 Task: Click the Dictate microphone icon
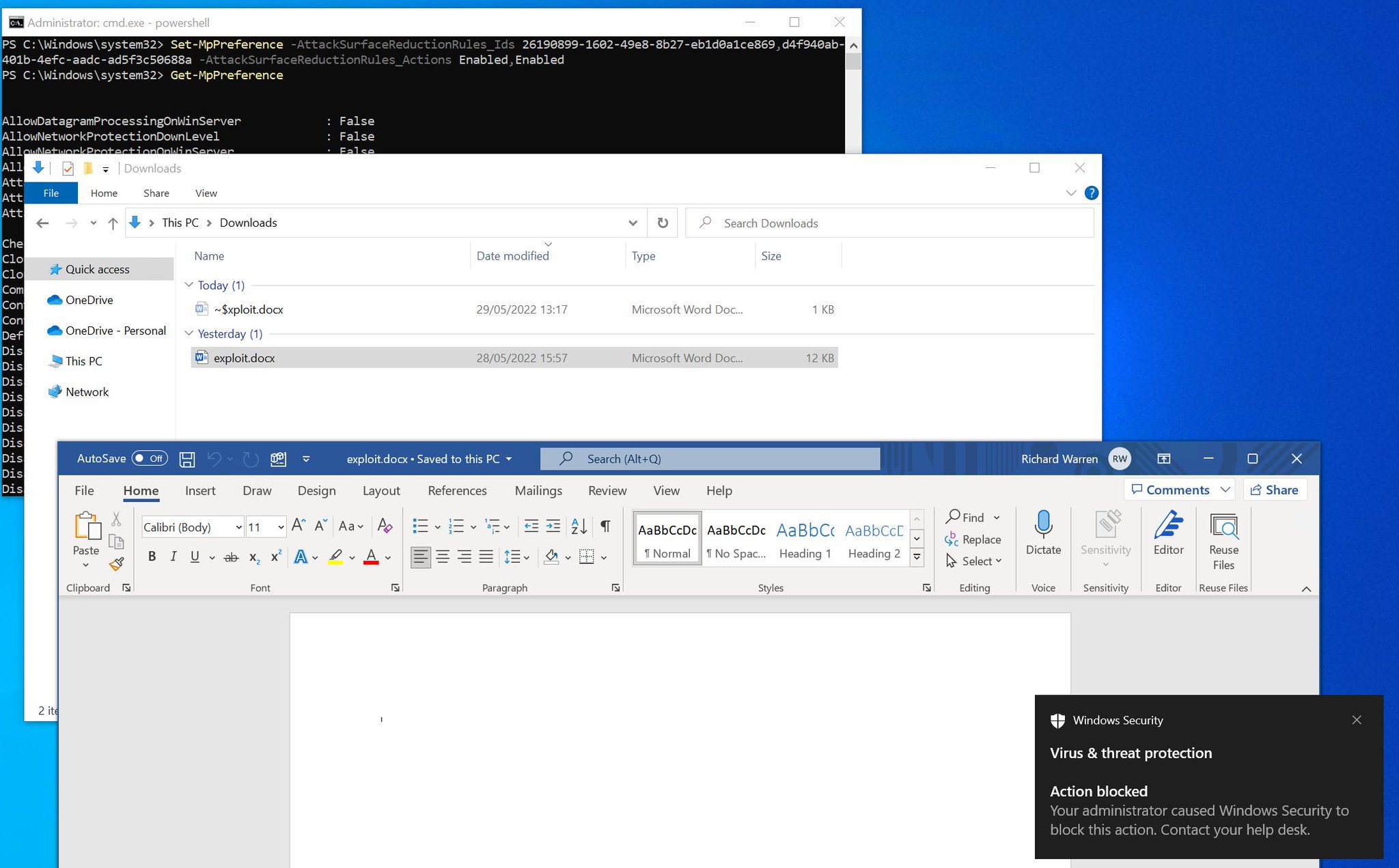click(1043, 524)
